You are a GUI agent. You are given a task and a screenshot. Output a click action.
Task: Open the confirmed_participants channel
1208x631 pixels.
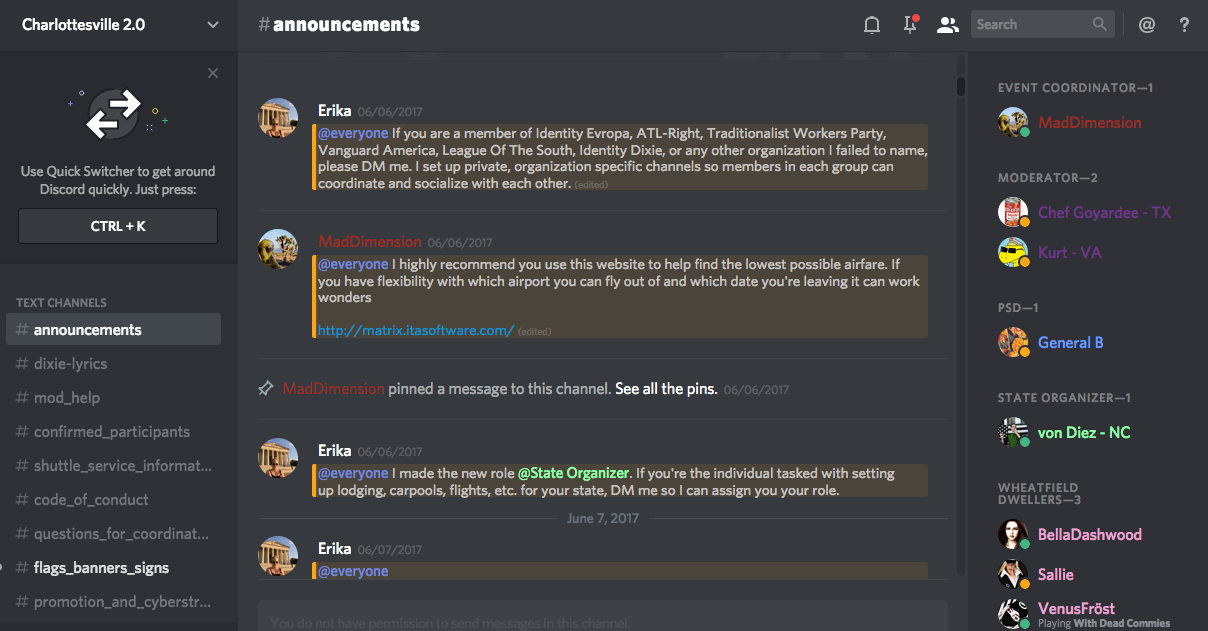pos(111,432)
